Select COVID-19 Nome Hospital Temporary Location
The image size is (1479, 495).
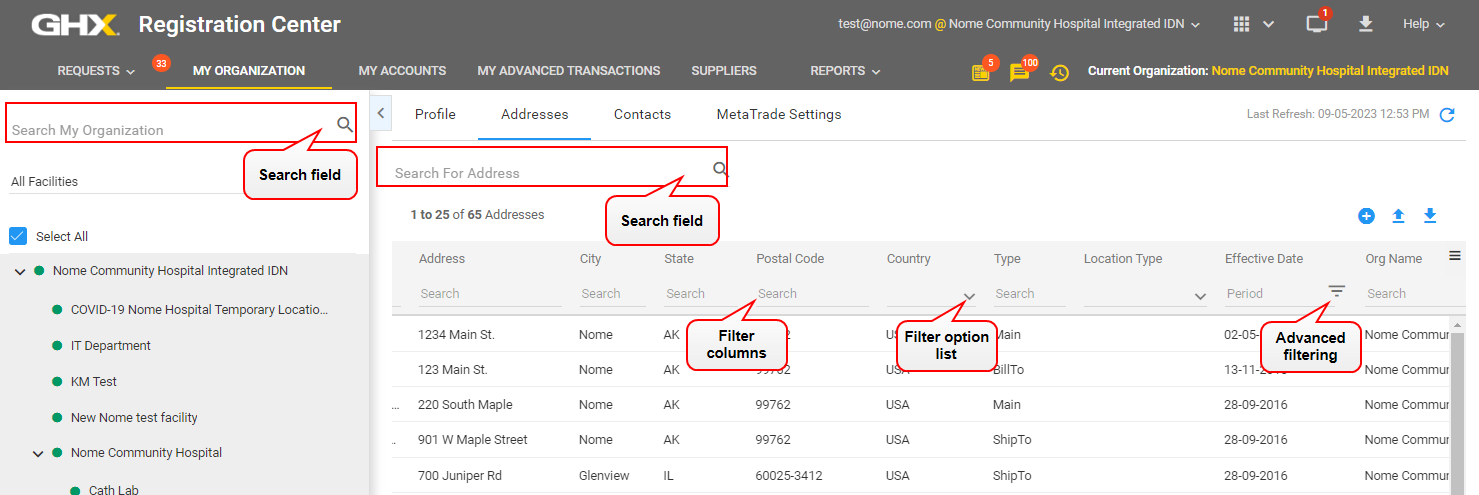pos(199,309)
